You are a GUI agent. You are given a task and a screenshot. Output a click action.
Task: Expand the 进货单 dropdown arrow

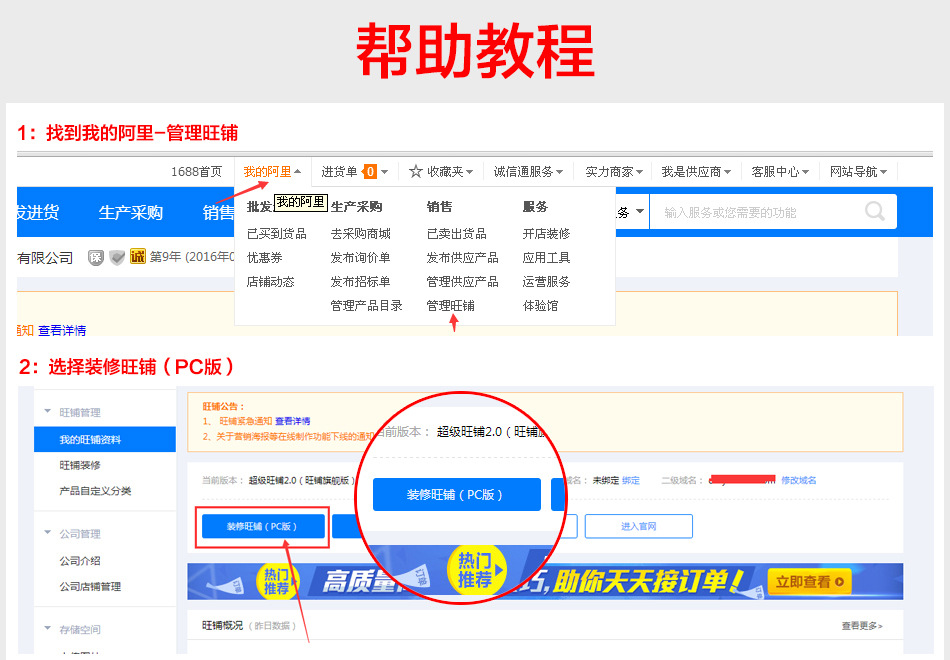pos(384,172)
